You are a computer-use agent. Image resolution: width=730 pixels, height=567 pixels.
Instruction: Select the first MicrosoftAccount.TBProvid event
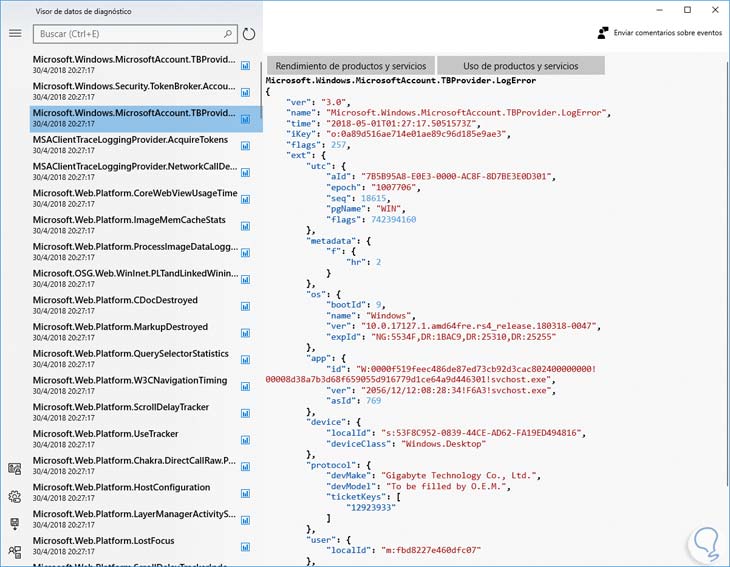pos(146,65)
